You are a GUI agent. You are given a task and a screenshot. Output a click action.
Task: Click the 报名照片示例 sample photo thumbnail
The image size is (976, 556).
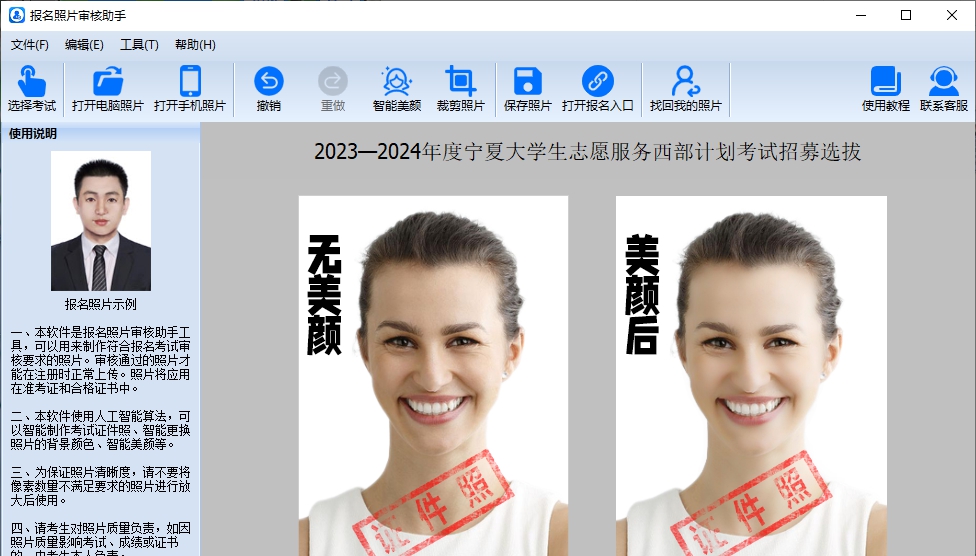coord(101,221)
